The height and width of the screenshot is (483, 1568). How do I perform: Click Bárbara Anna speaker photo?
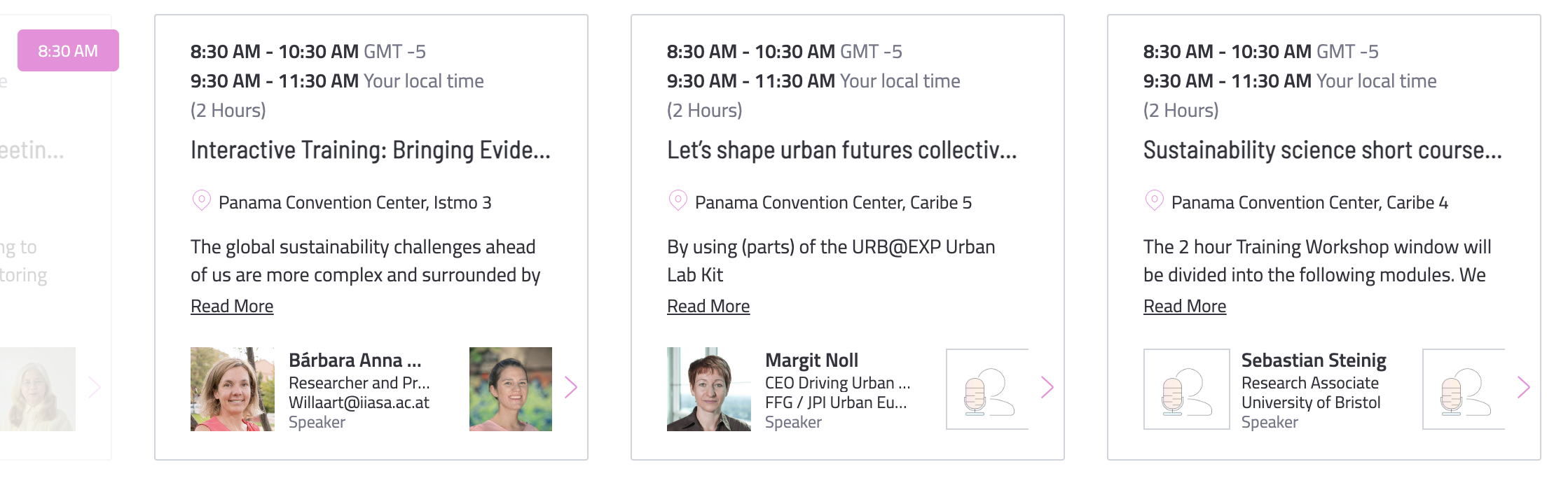[x=233, y=389]
